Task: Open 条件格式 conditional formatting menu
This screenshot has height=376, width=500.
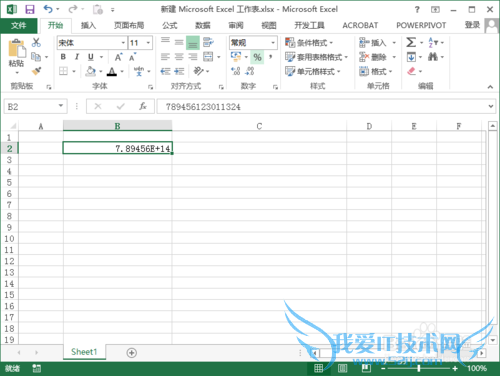Action: click(309, 43)
